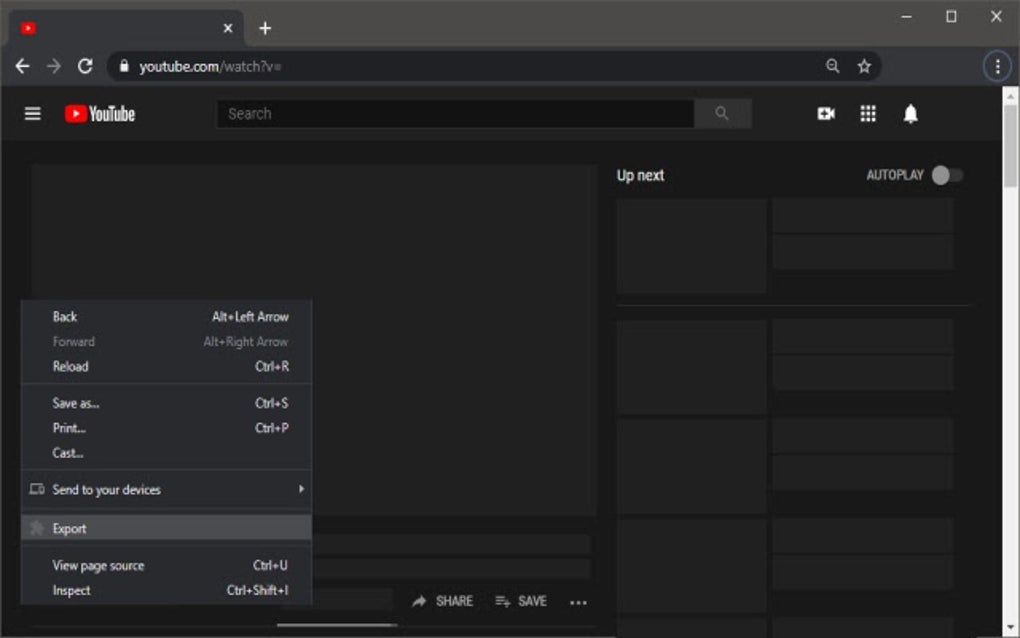
Task: Click the YouTube logo to go home
Action: coord(99,113)
